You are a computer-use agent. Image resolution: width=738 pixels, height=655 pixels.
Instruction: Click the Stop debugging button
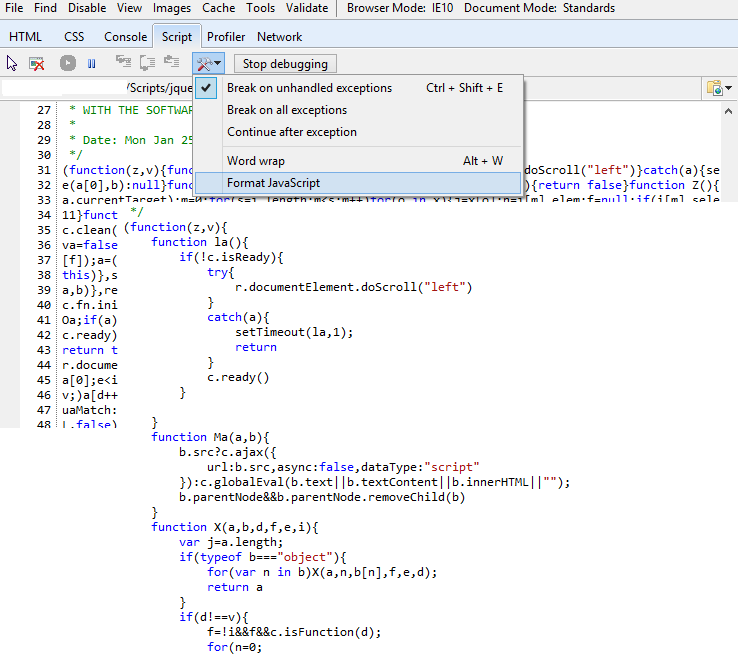click(285, 64)
